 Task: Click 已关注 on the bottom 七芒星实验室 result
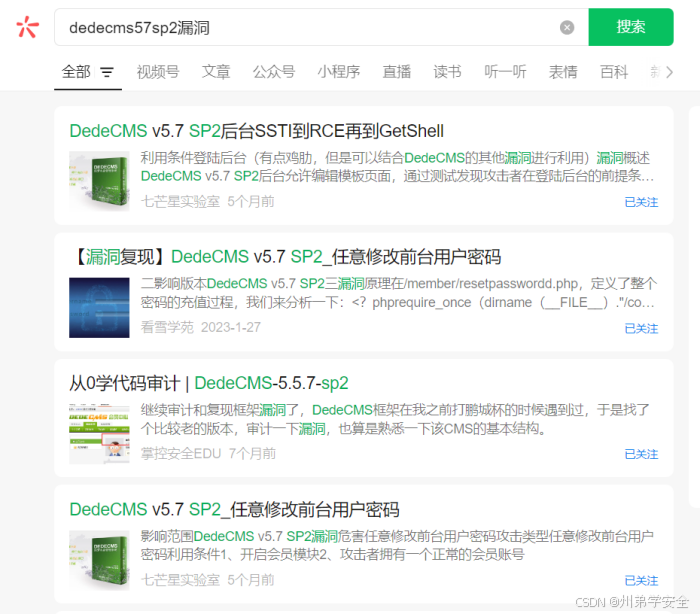click(x=641, y=581)
